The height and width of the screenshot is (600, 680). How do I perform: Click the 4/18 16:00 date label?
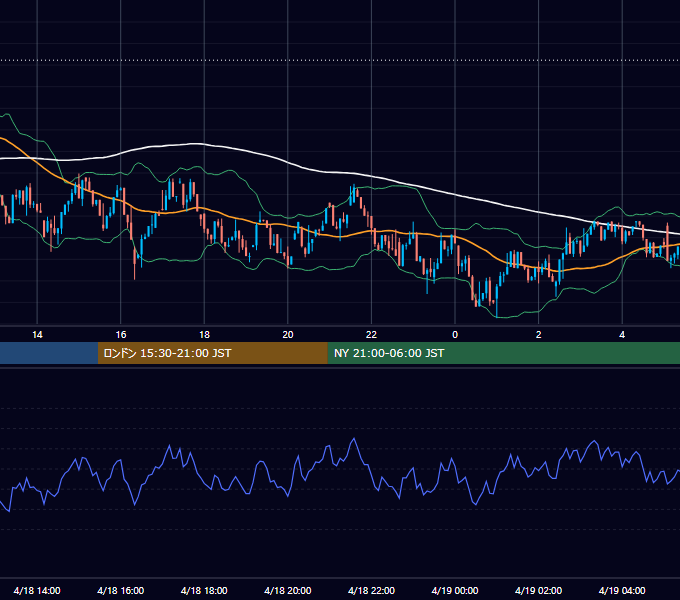[121, 590]
